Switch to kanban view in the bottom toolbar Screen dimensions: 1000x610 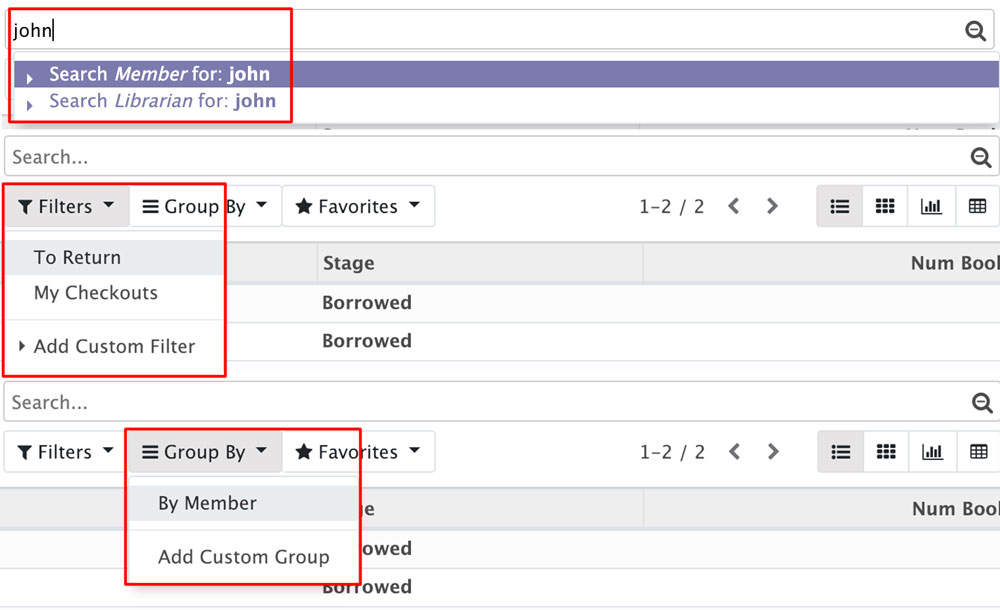(886, 452)
